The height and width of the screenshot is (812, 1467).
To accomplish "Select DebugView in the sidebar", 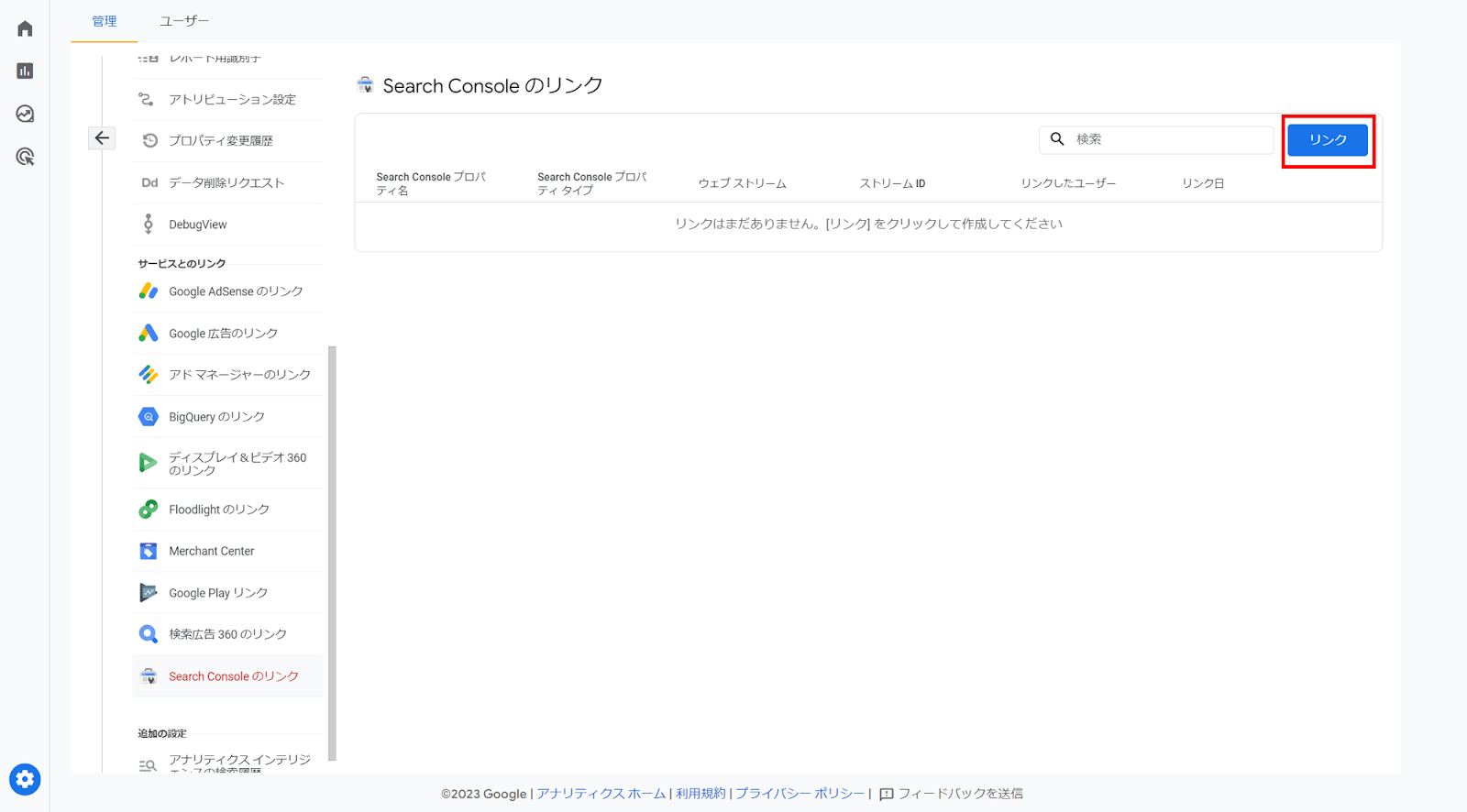I will coord(197,225).
